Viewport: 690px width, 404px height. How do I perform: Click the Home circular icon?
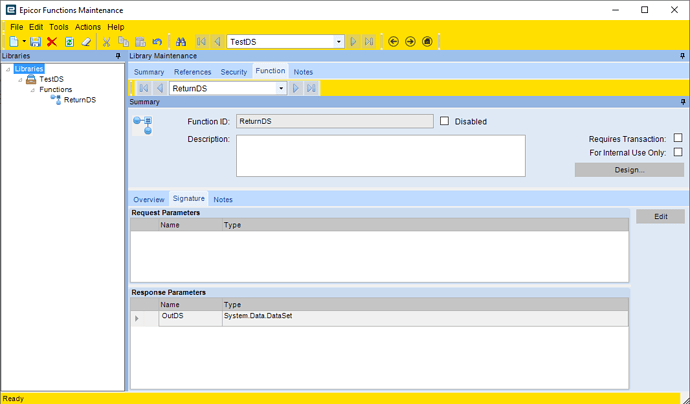tap(427, 42)
